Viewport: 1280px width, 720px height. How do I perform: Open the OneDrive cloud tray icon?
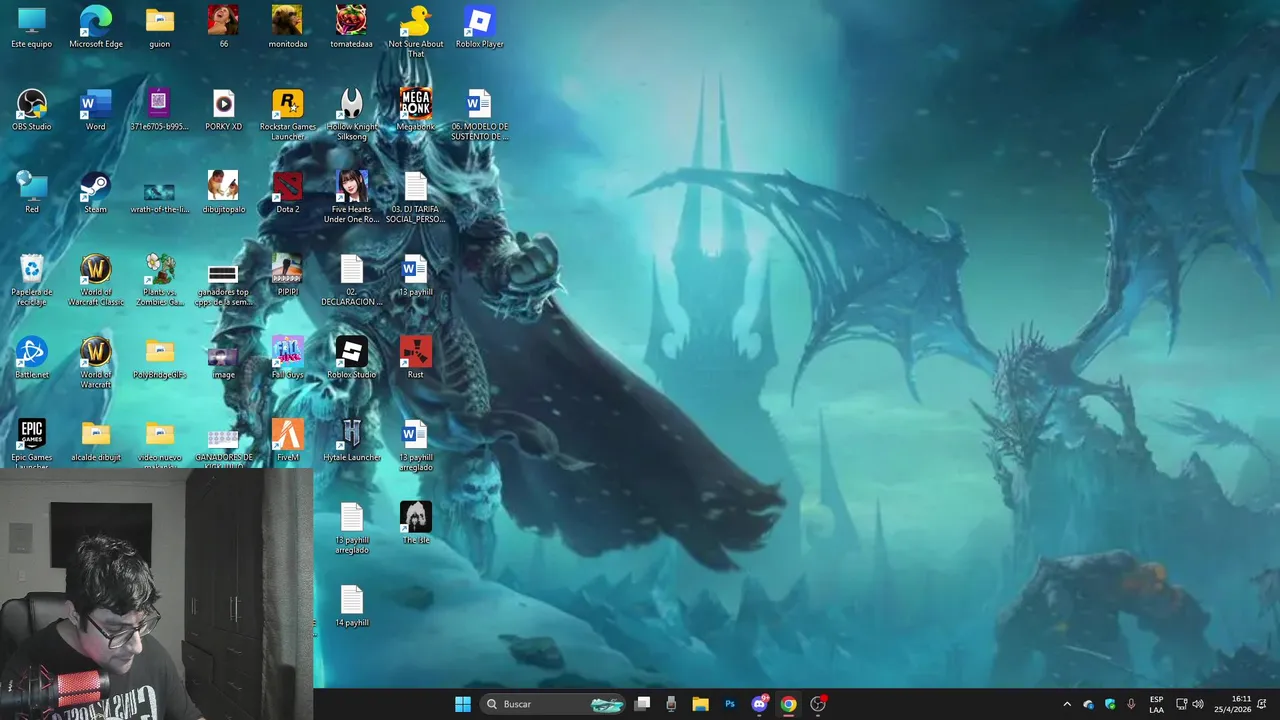click(1088, 704)
